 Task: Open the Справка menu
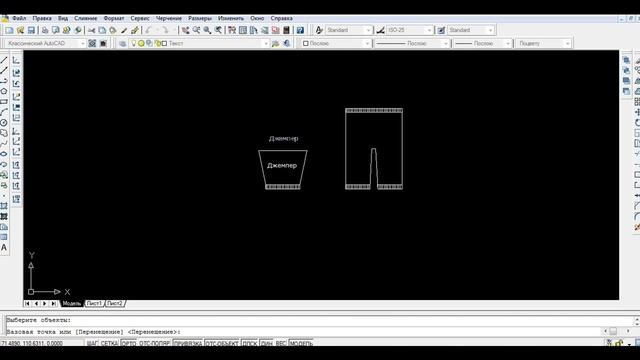pos(281,18)
